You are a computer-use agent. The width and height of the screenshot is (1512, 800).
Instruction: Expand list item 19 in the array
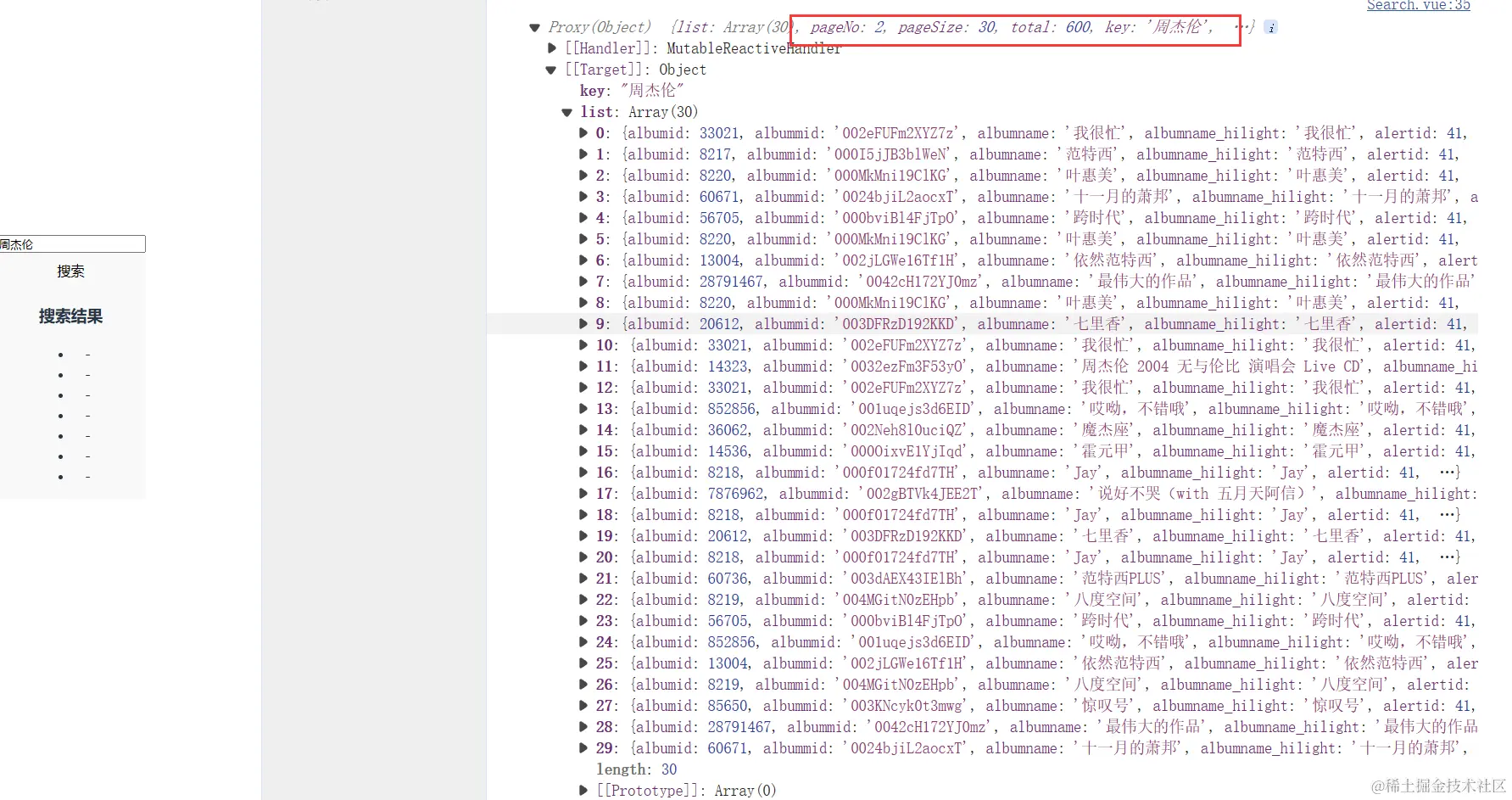[x=583, y=536]
